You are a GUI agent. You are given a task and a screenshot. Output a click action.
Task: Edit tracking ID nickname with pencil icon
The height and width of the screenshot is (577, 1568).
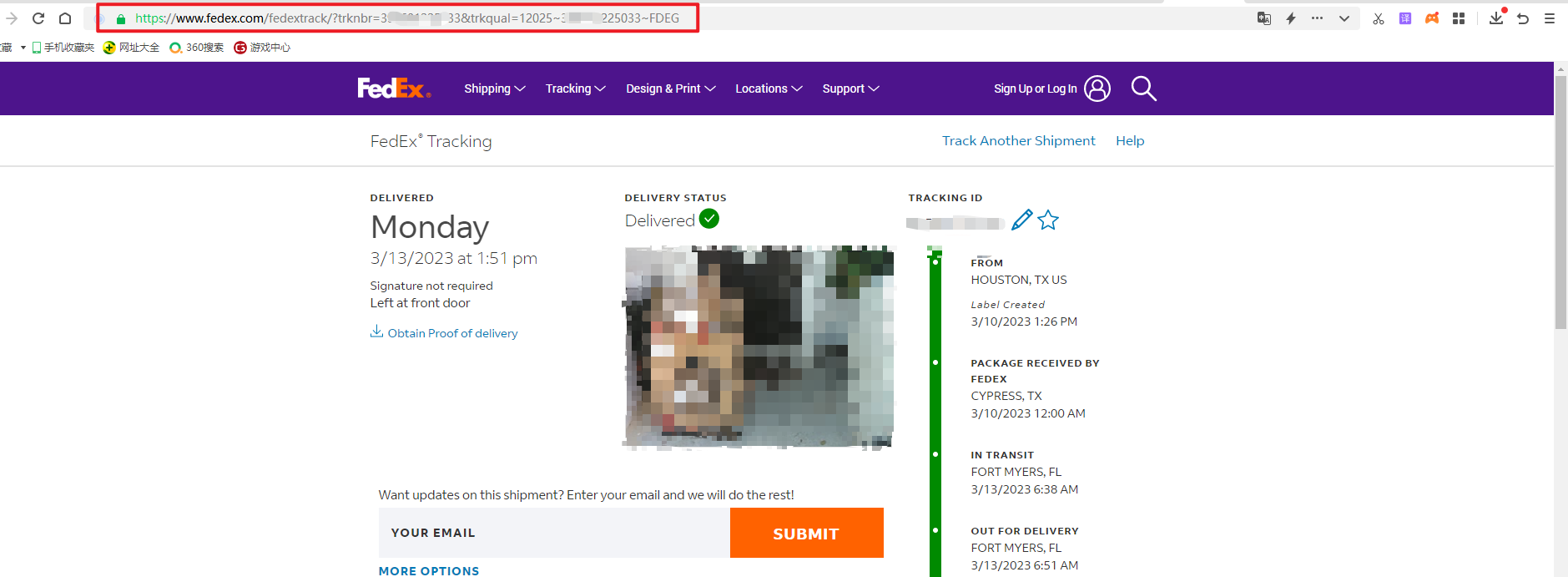[x=1022, y=220]
